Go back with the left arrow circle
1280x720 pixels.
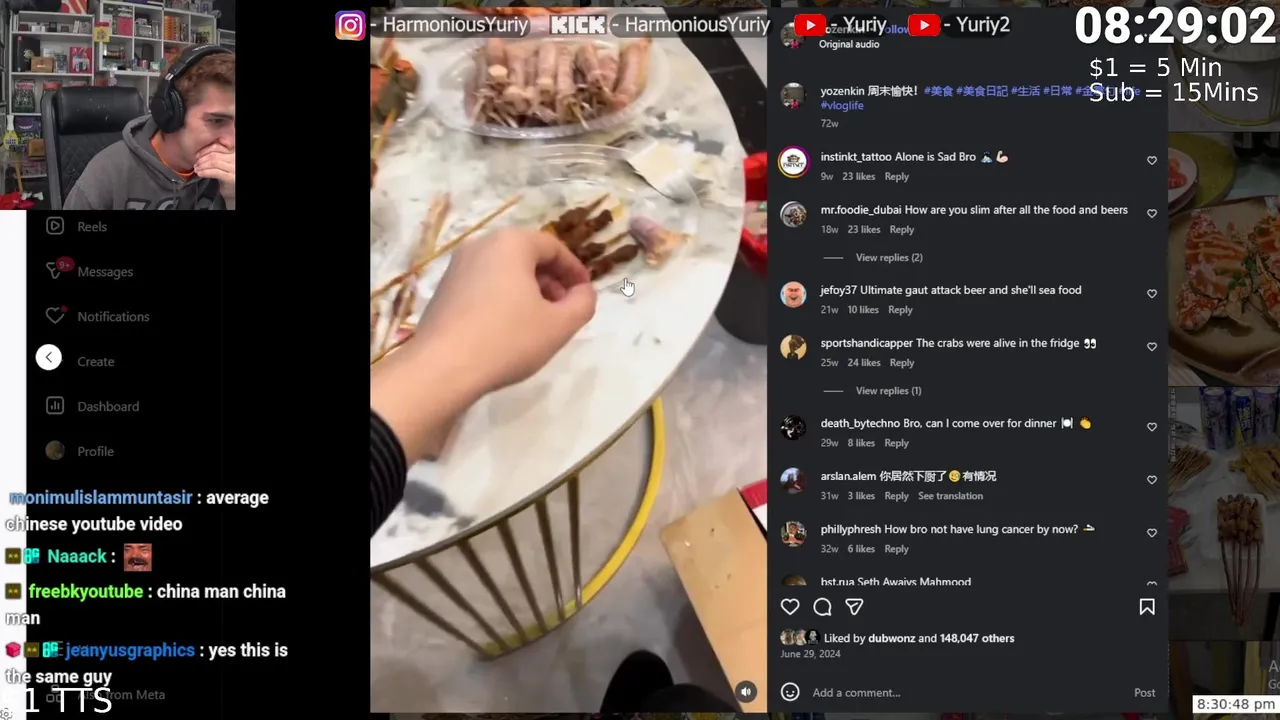(x=49, y=357)
